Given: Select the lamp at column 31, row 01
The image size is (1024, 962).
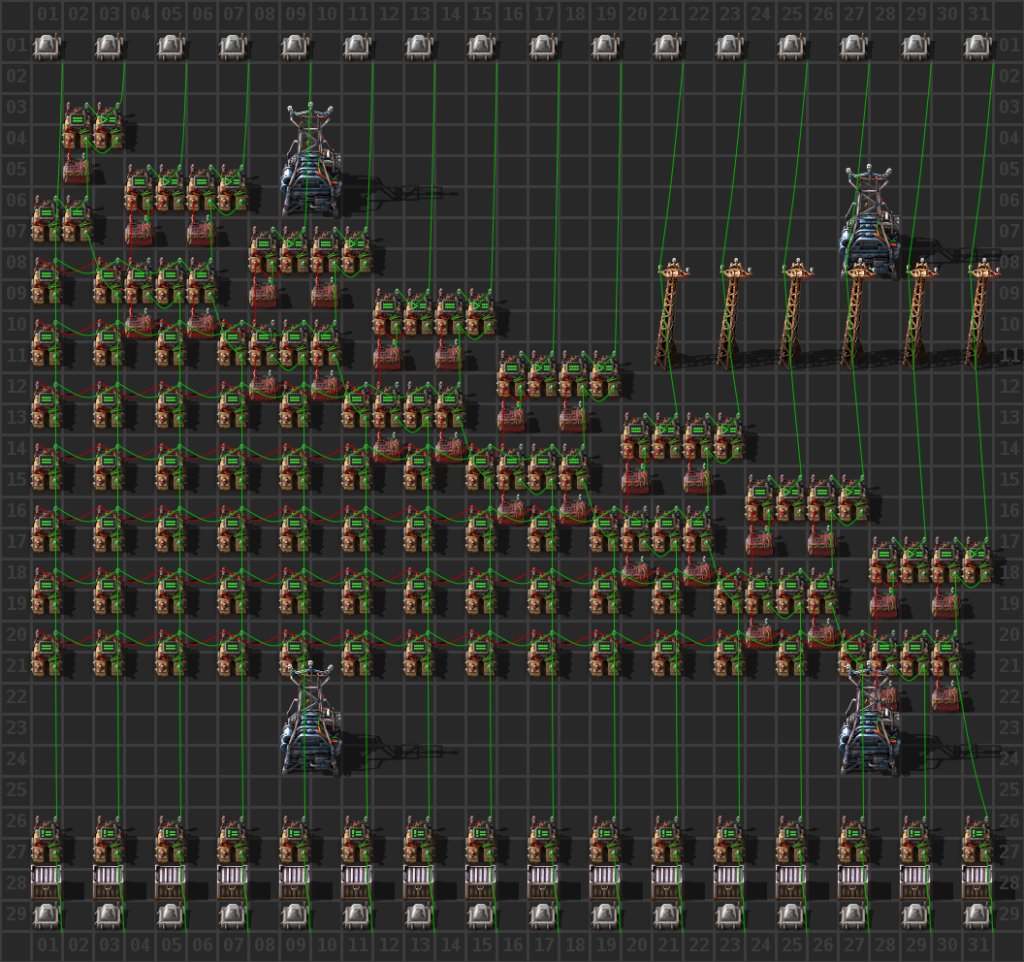Looking at the screenshot, I should (x=977, y=46).
